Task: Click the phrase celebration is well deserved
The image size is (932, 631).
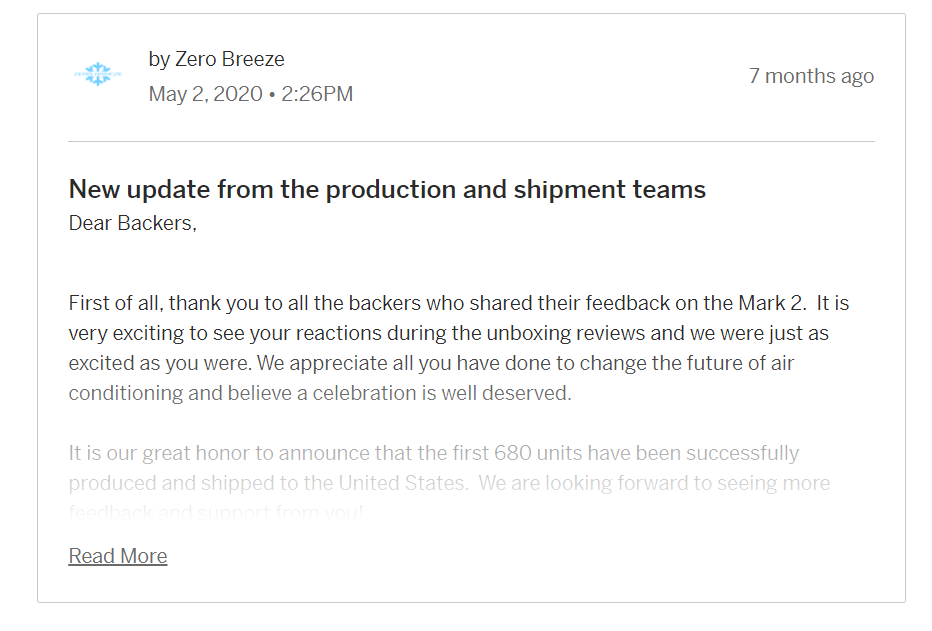Action: (x=442, y=393)
